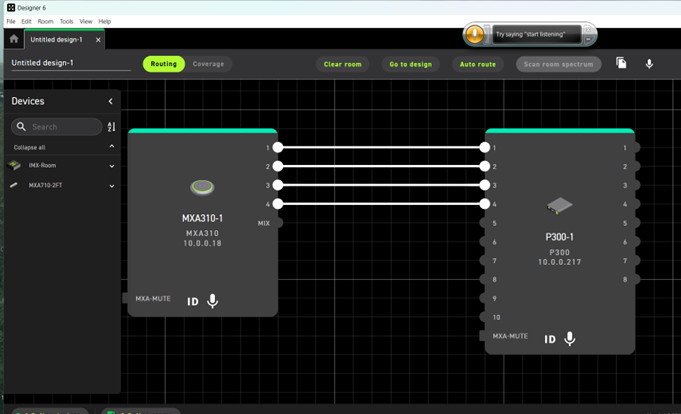Click the Designer 6 app icon
Image resolution: width=681 pixels, height=414 pixels.
(x=11, y=7)
